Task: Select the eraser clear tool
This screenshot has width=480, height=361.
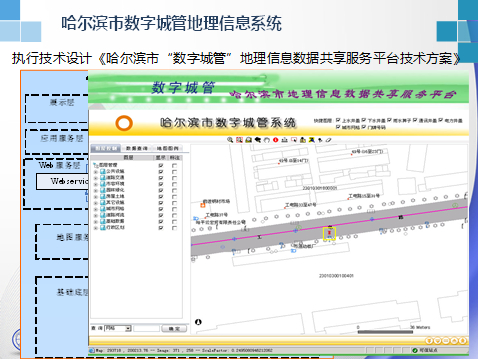Action: point(328,140)
